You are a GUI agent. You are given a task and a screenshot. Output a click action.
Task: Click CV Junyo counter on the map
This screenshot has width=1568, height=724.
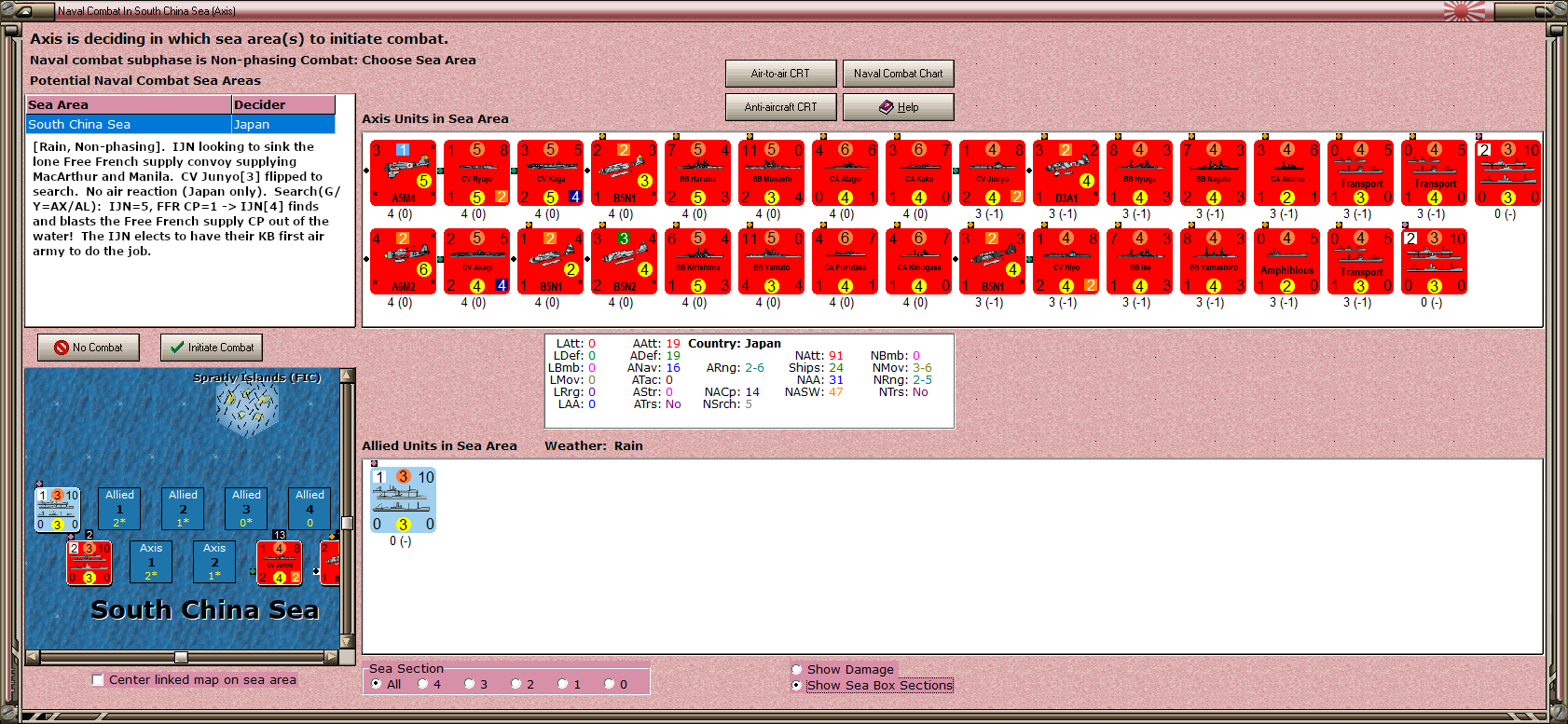point(279,563)
